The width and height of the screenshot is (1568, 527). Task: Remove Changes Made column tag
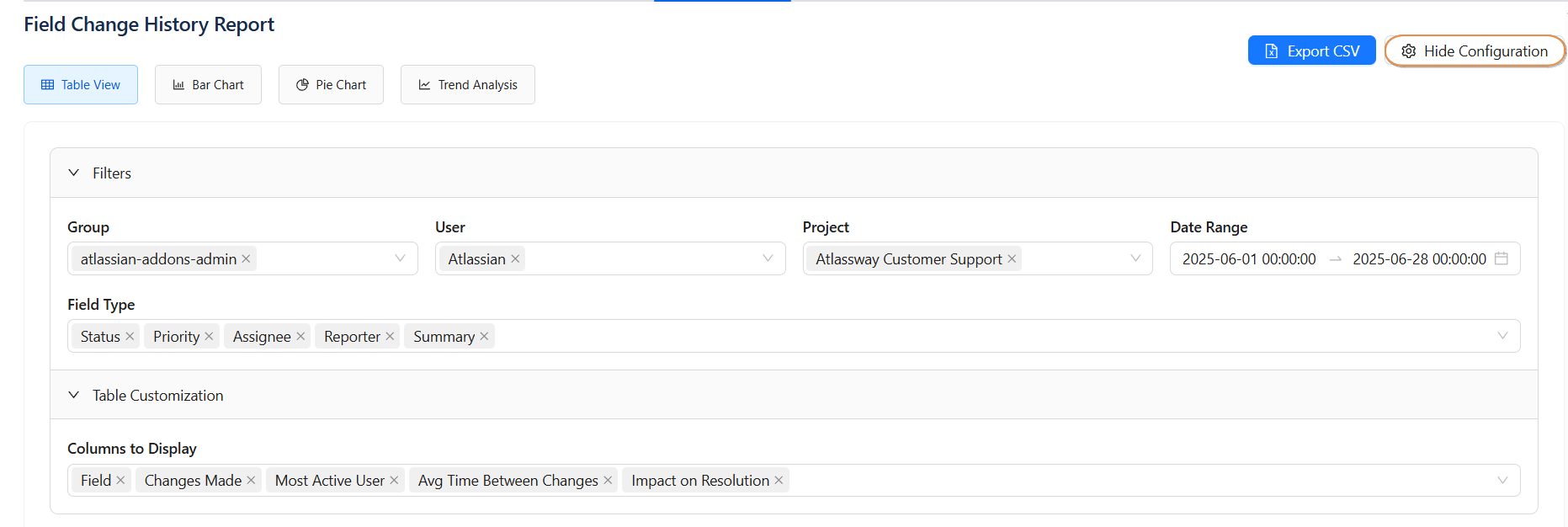pos(251,481)
